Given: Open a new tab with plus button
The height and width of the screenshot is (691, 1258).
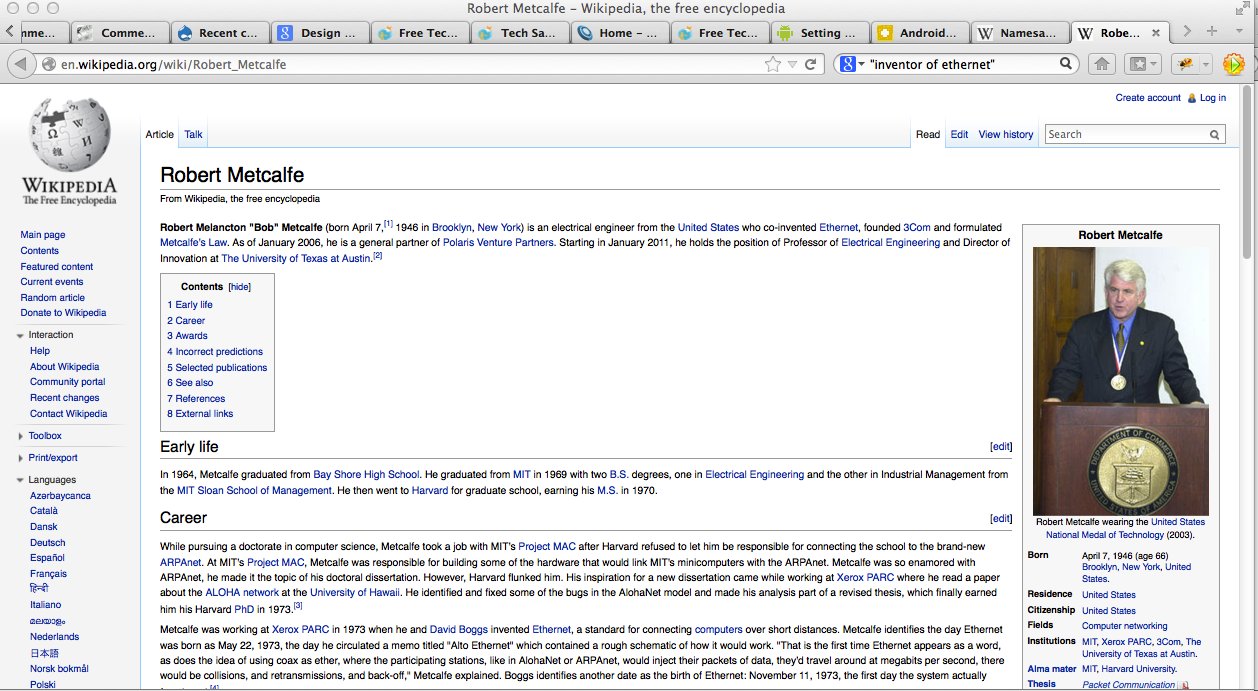Looking at the screenshot, I should (x=1212, y=32).
